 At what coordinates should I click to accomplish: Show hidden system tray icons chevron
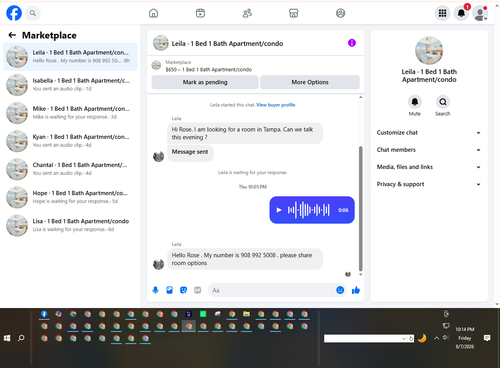(x=436, y=338)
